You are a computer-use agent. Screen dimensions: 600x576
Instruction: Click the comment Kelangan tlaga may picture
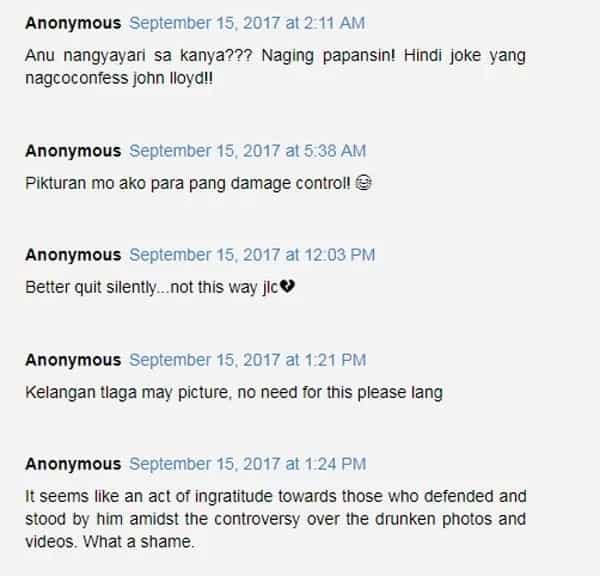[x=234, y=393]
